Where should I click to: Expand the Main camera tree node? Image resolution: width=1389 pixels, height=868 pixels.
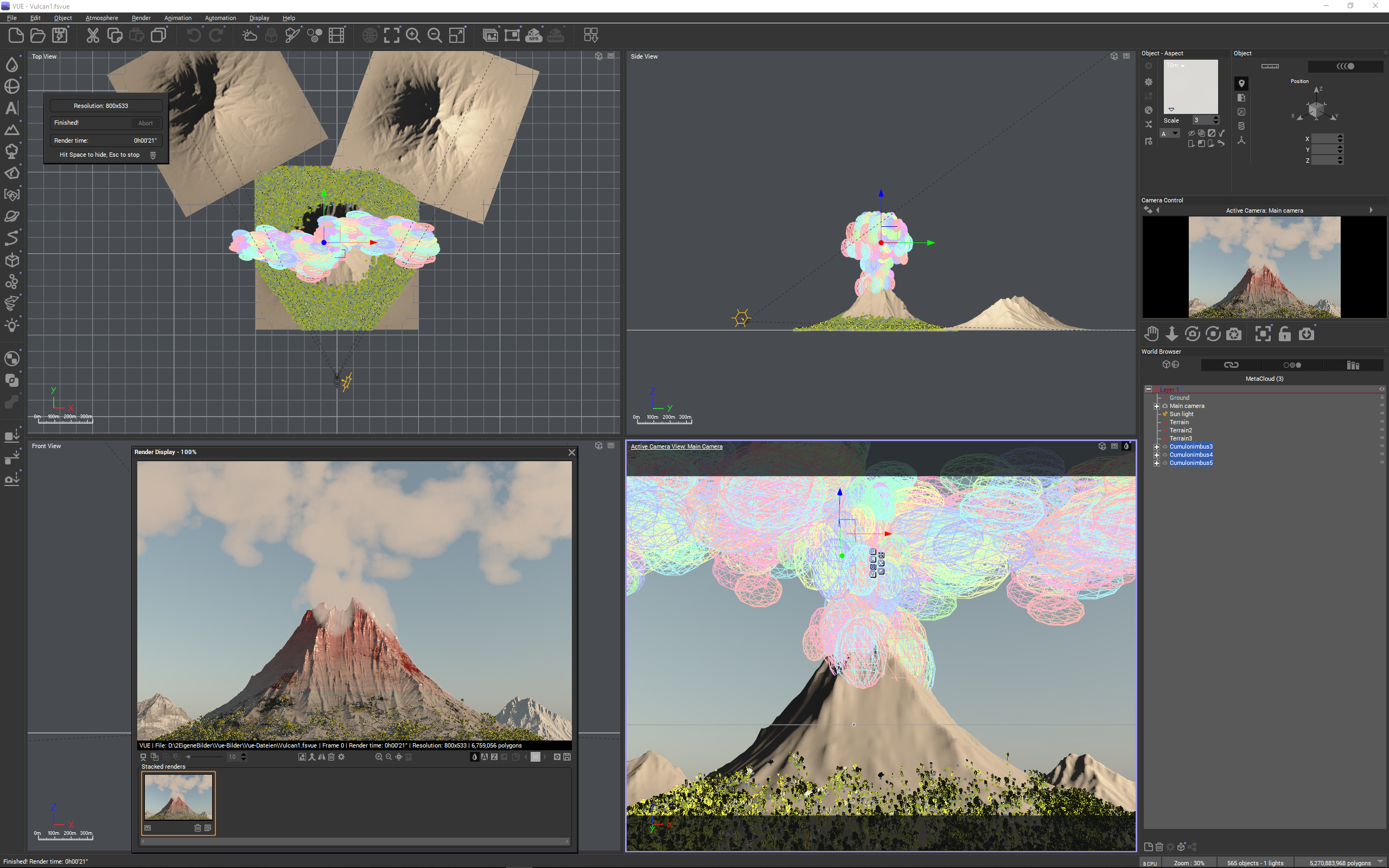tap(1157, 406)
